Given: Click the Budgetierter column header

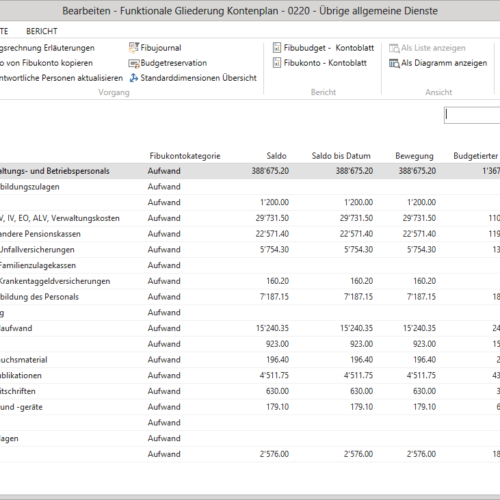Looking at the screenshot, I should point(476,156).
